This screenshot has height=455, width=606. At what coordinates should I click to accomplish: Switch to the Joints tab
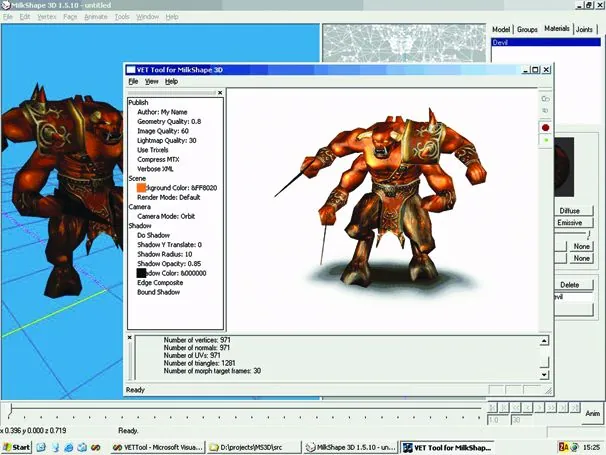coord(584,29)
